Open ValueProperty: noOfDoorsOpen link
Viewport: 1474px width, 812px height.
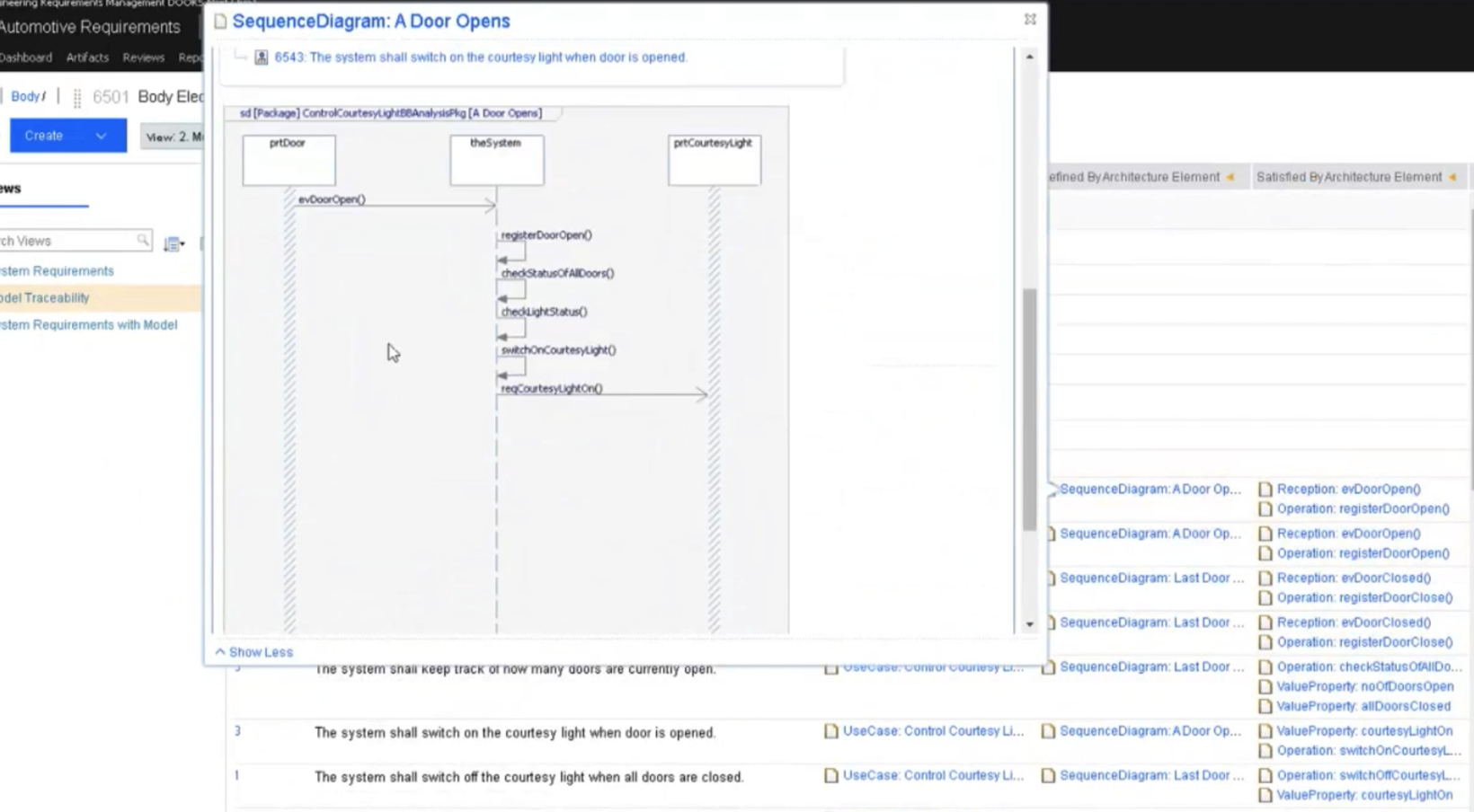(1364, 686)
